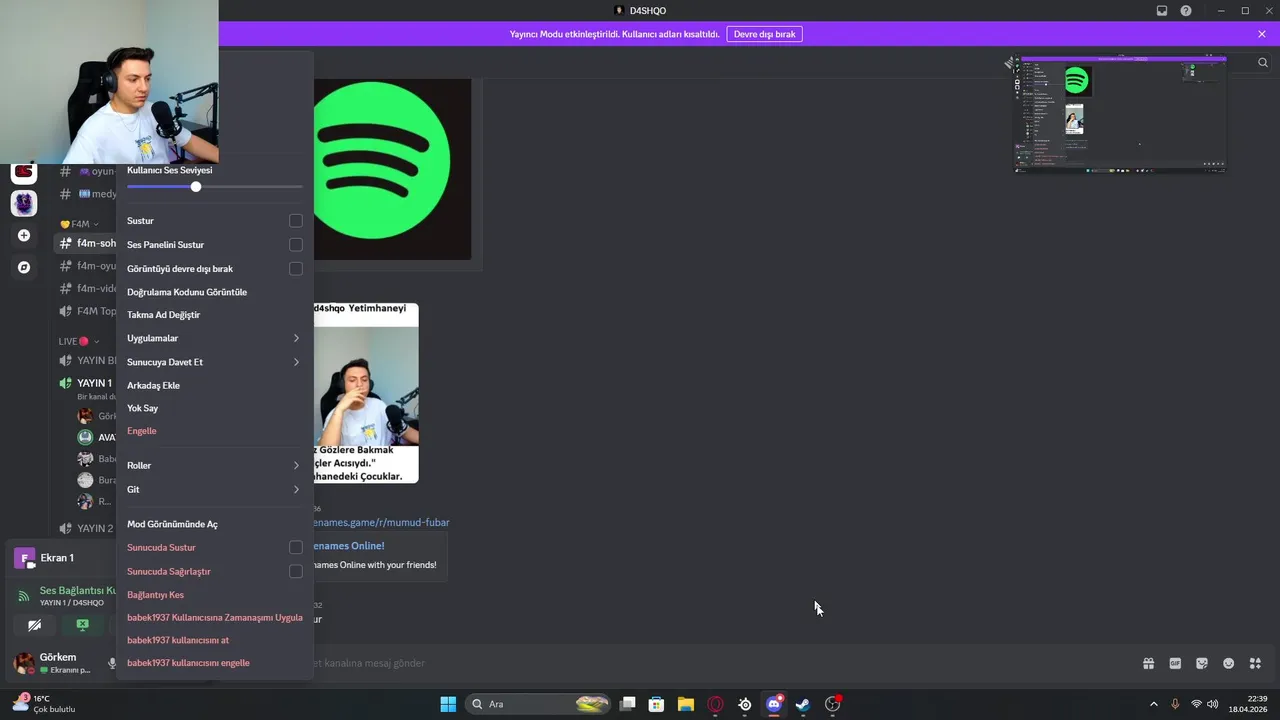Click Devre dışı bırak button
The height and width of the screenshot is (720, 1280).
pos(764,34)
